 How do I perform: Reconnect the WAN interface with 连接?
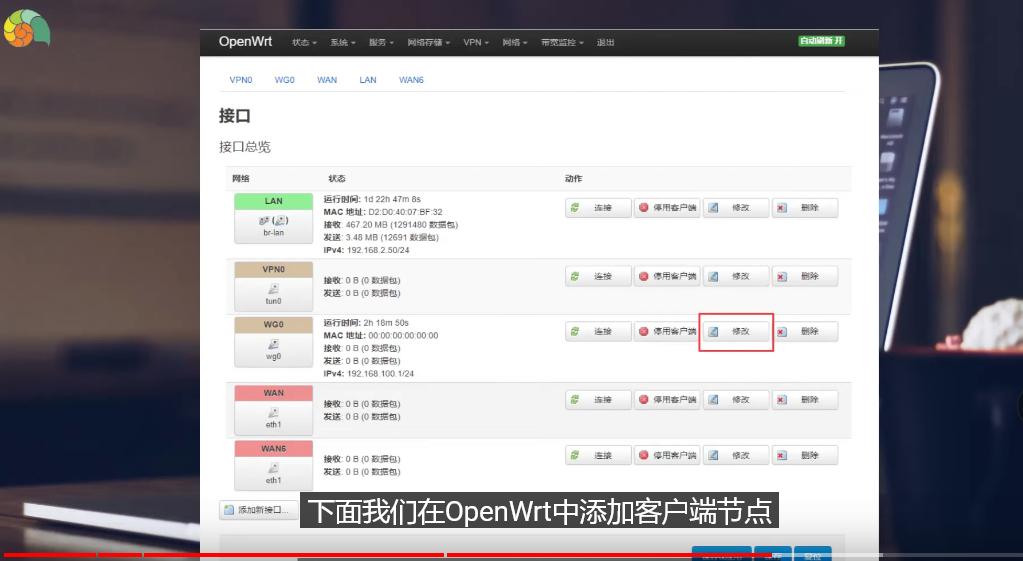(x=598, y=400)
